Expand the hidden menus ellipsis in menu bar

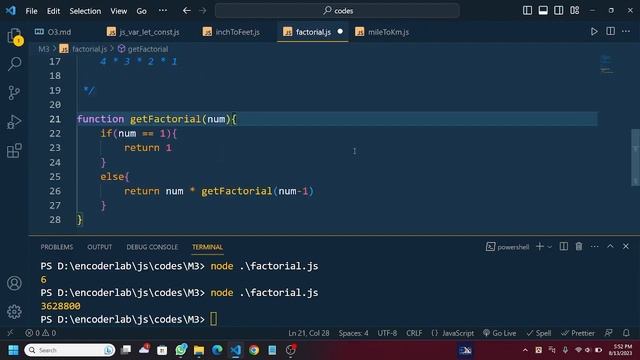(162, 11)
